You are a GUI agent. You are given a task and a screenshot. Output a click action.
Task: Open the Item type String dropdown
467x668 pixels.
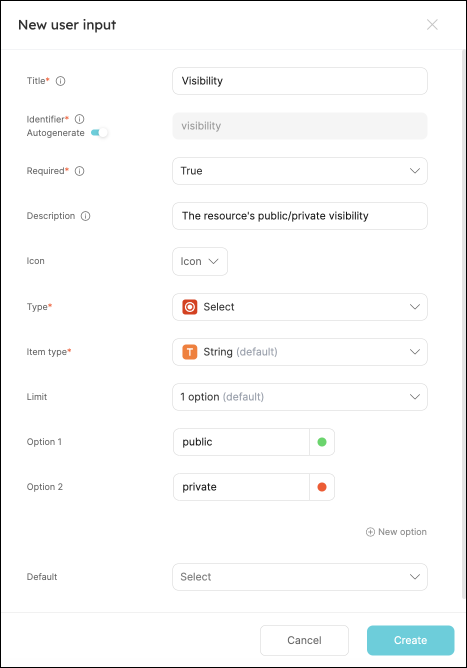(x=300, y=352)
